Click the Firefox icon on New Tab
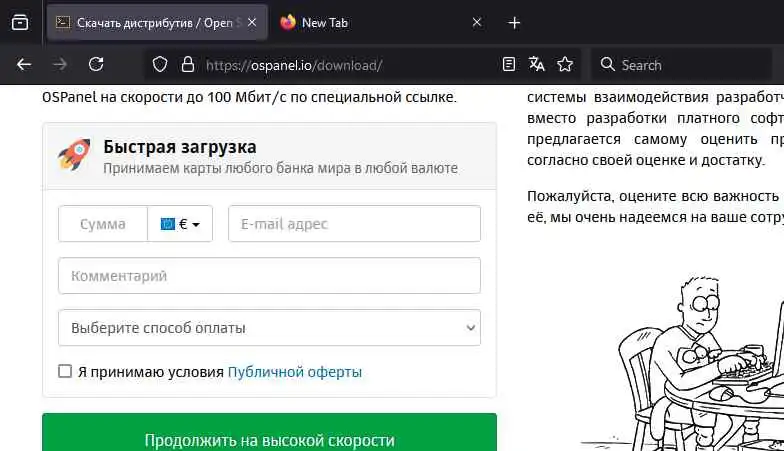 tap(288, 22)
